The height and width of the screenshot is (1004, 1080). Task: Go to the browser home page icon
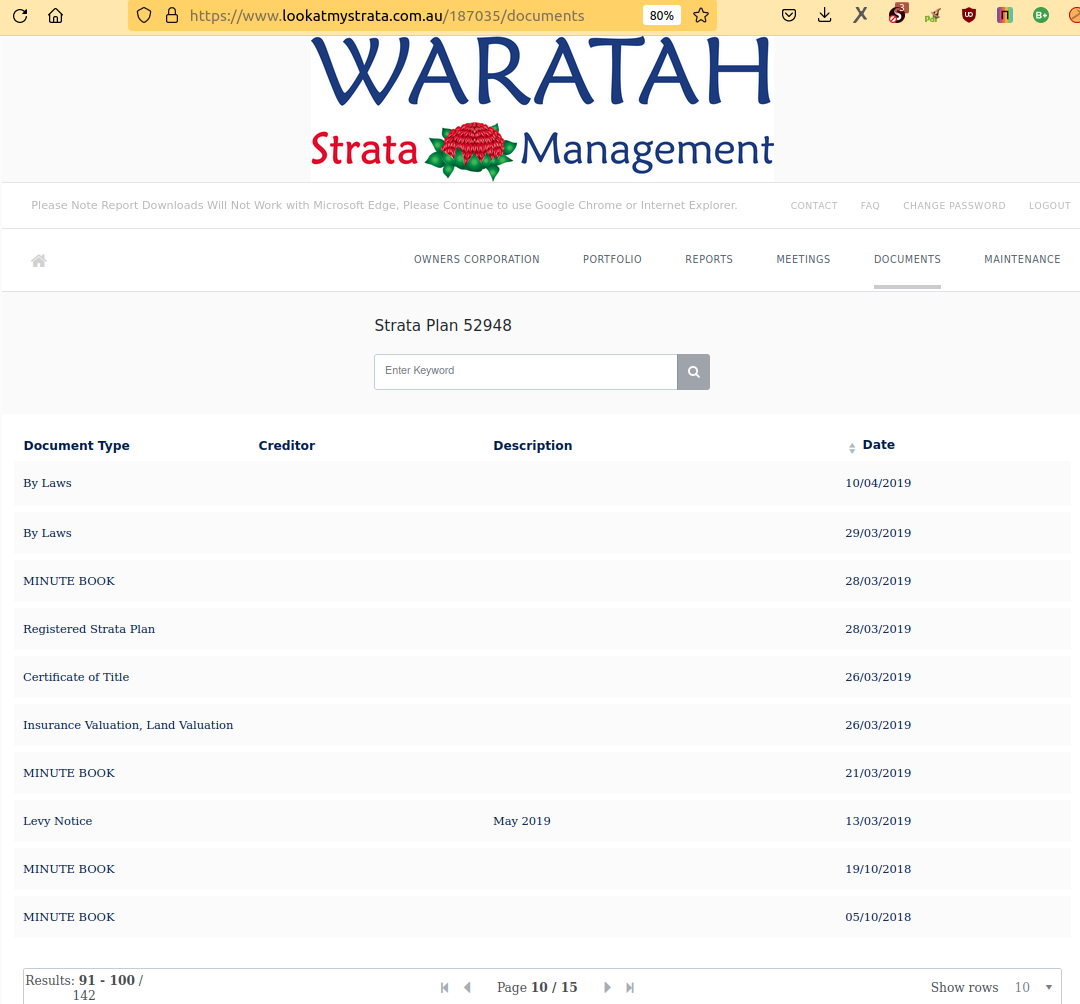(56, 15)
